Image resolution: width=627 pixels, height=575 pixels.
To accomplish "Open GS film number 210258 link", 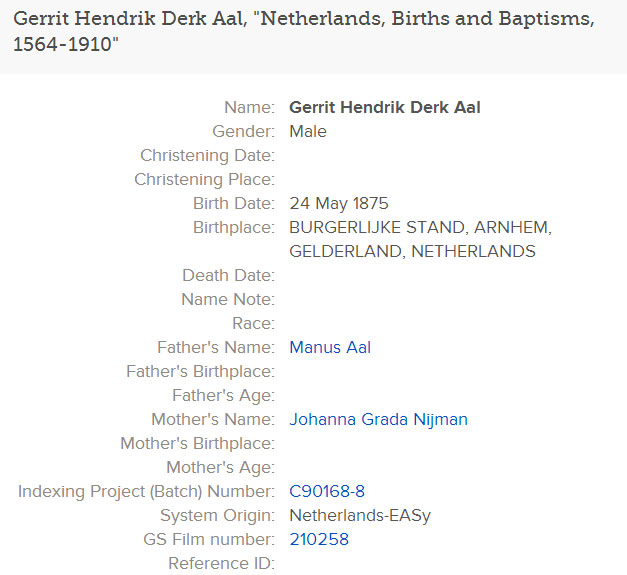I will pos(319,540).
